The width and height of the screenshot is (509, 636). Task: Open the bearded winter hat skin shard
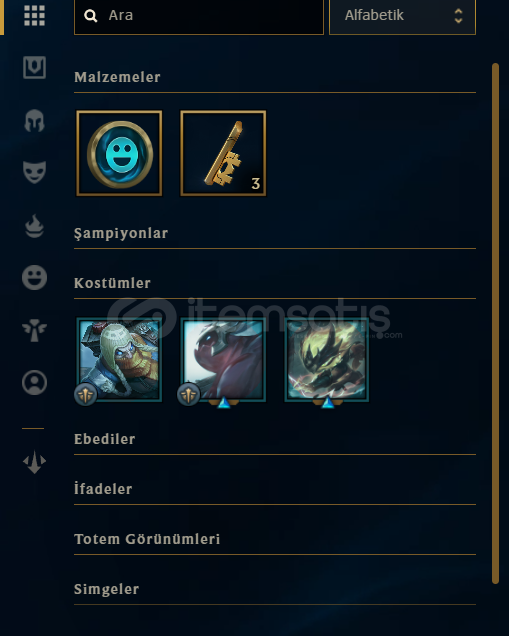(x=119, y=360)
